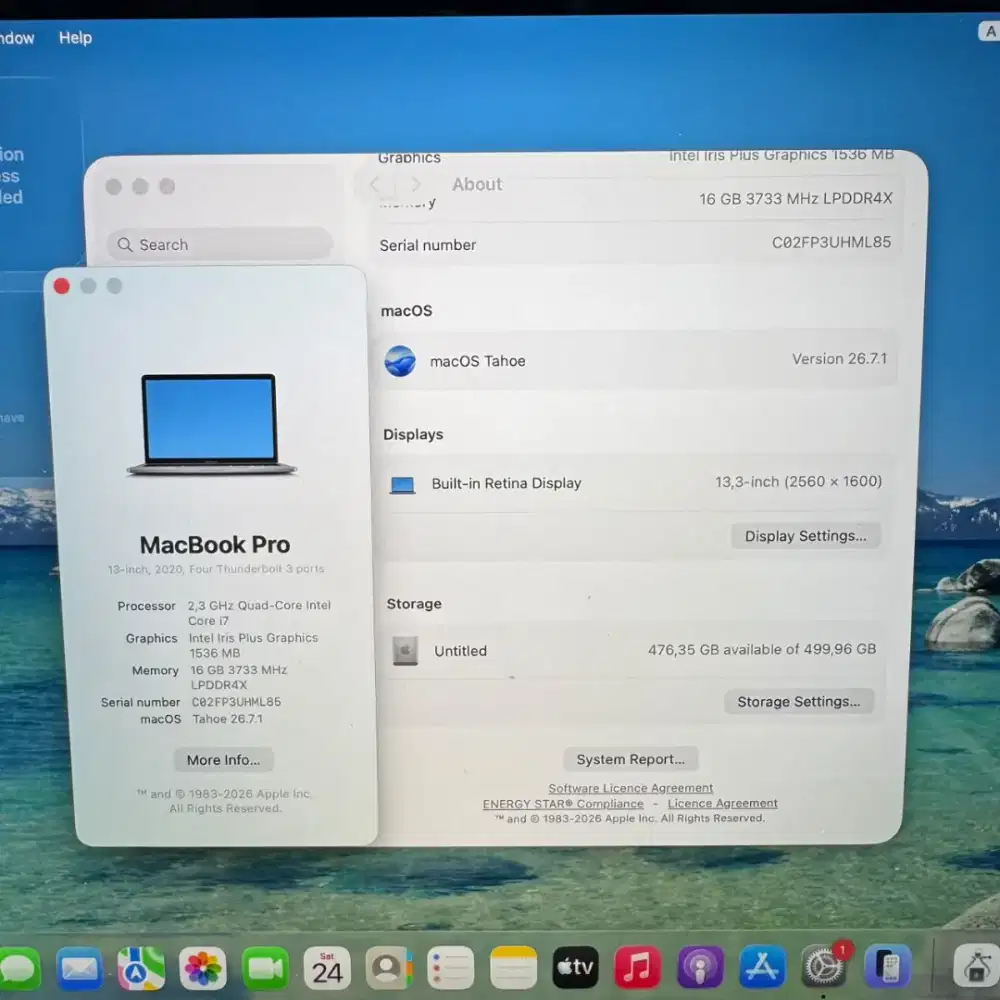Click the MacBook Pro heading
1000x1000 pixels.
click(x=215, y=545)
